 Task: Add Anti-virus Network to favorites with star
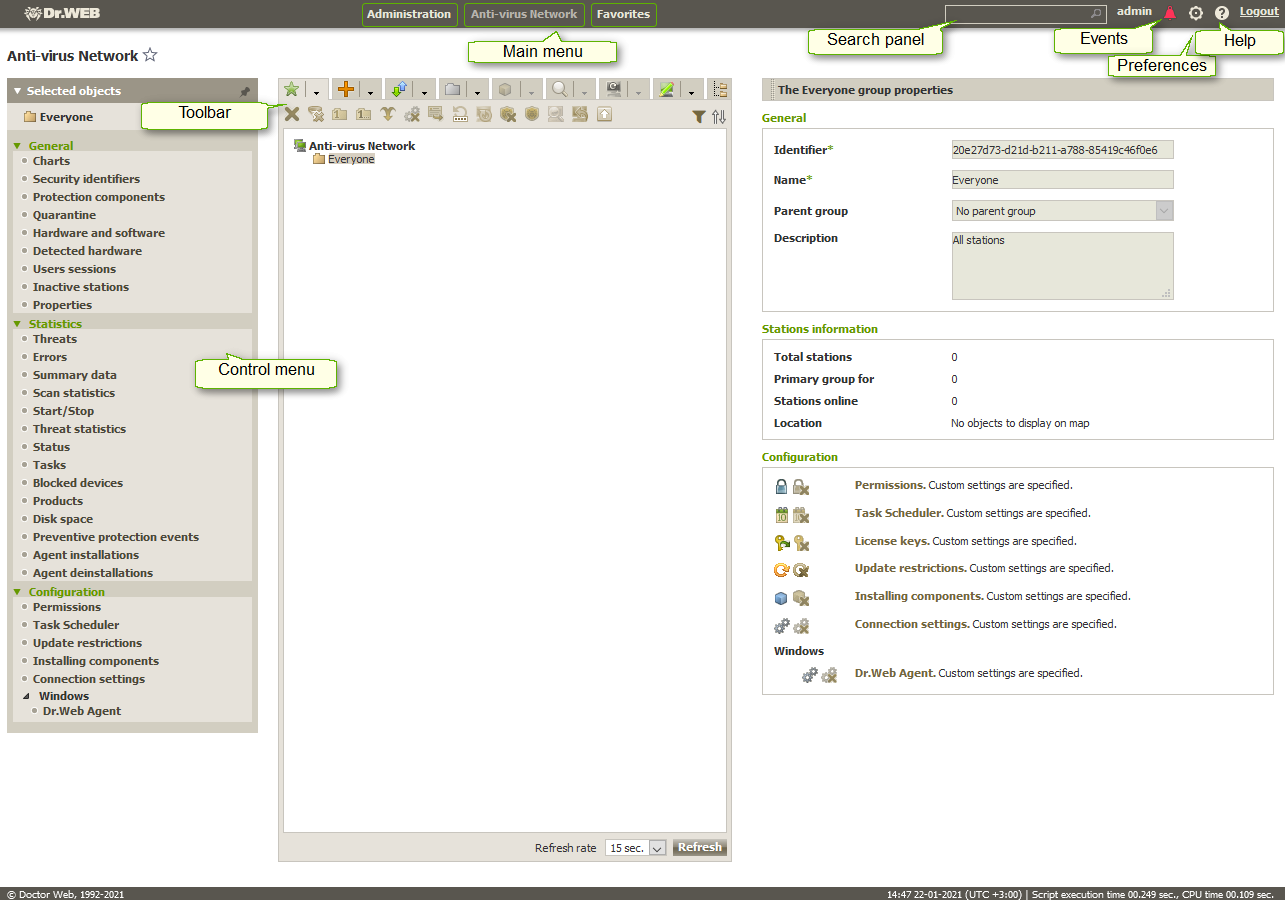(150, 55)
